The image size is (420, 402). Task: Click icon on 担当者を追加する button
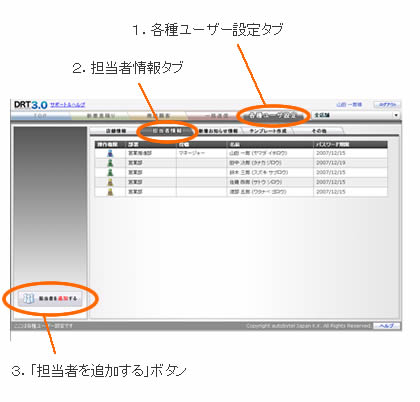click(29, 298)
